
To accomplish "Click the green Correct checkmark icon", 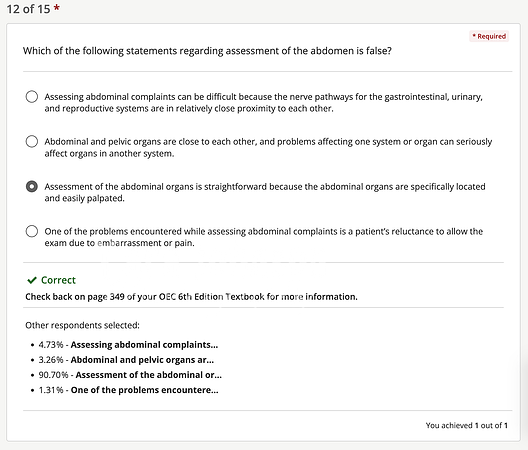I will pyautogui.click(x=32, y=280).
